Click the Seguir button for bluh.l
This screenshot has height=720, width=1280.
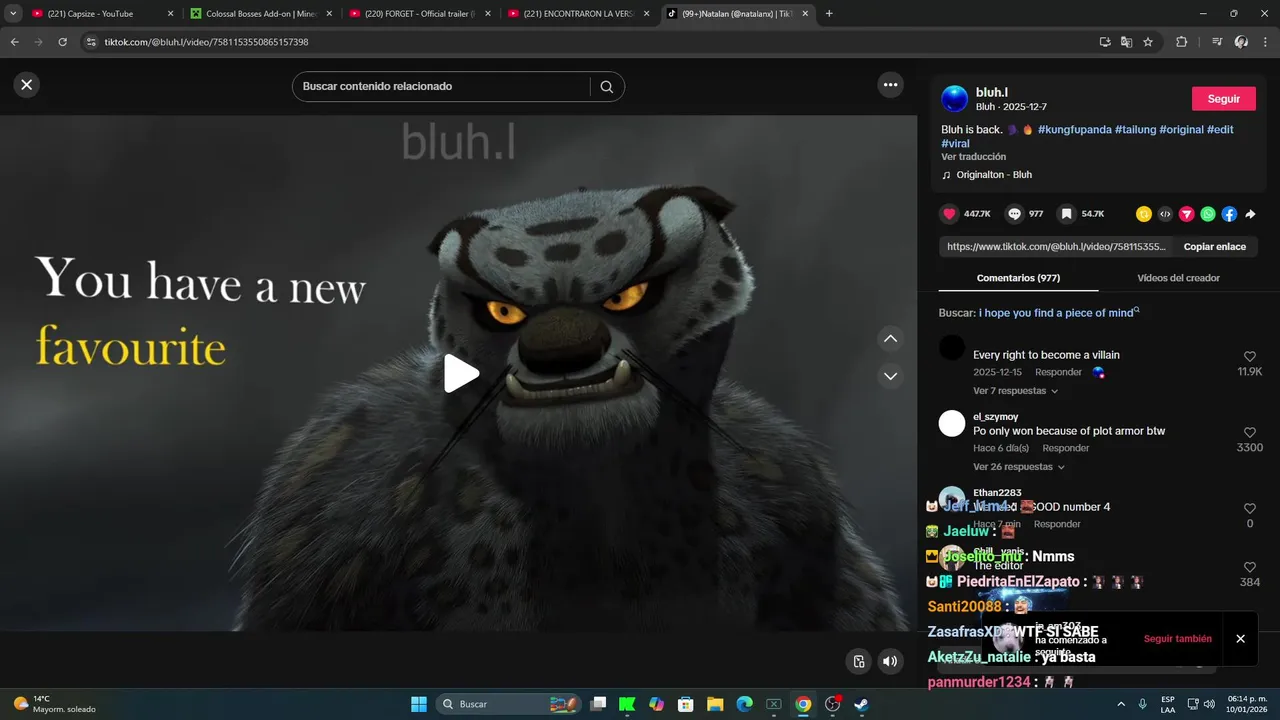click(x=1223, y=99)
